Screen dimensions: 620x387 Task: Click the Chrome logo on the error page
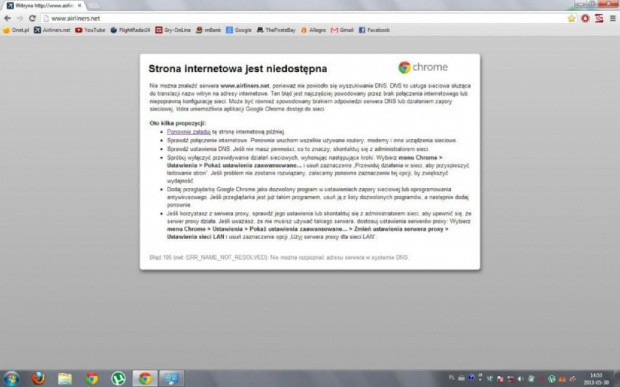coord(423,67)
